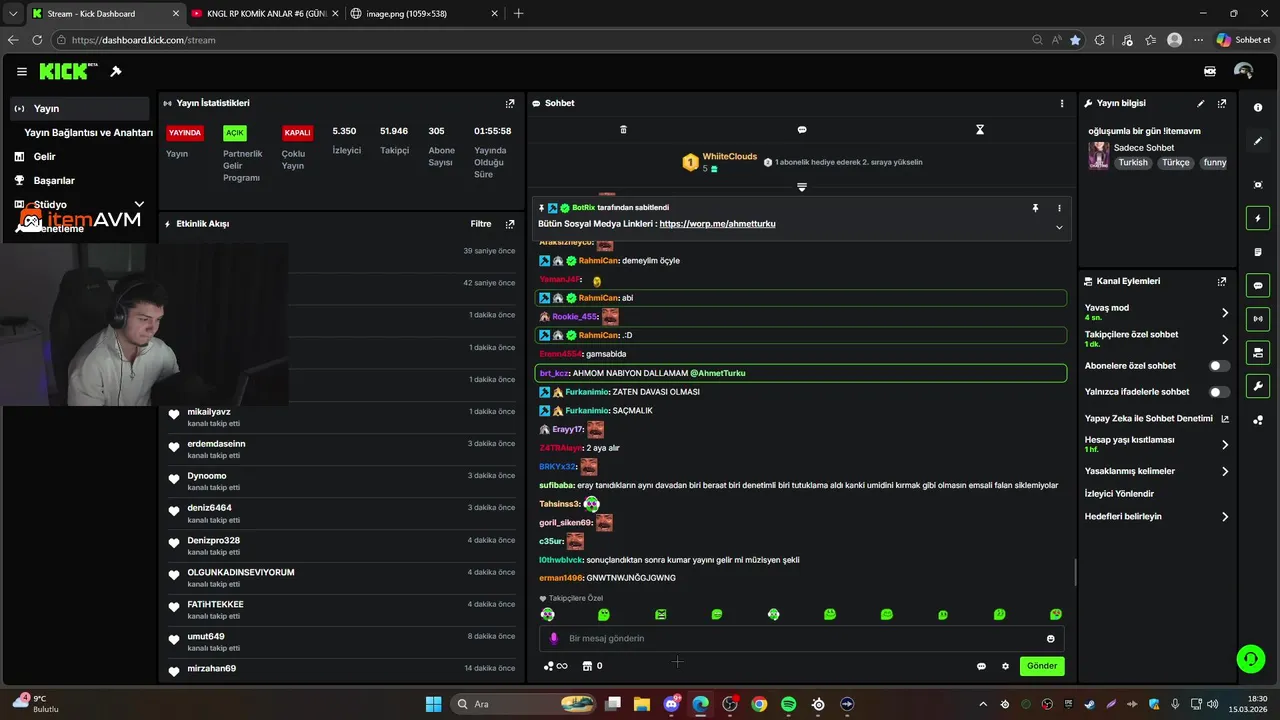Click the trash icon in the chat toolbar
This screenshot has width=1280, height=720.
(623, 130)
